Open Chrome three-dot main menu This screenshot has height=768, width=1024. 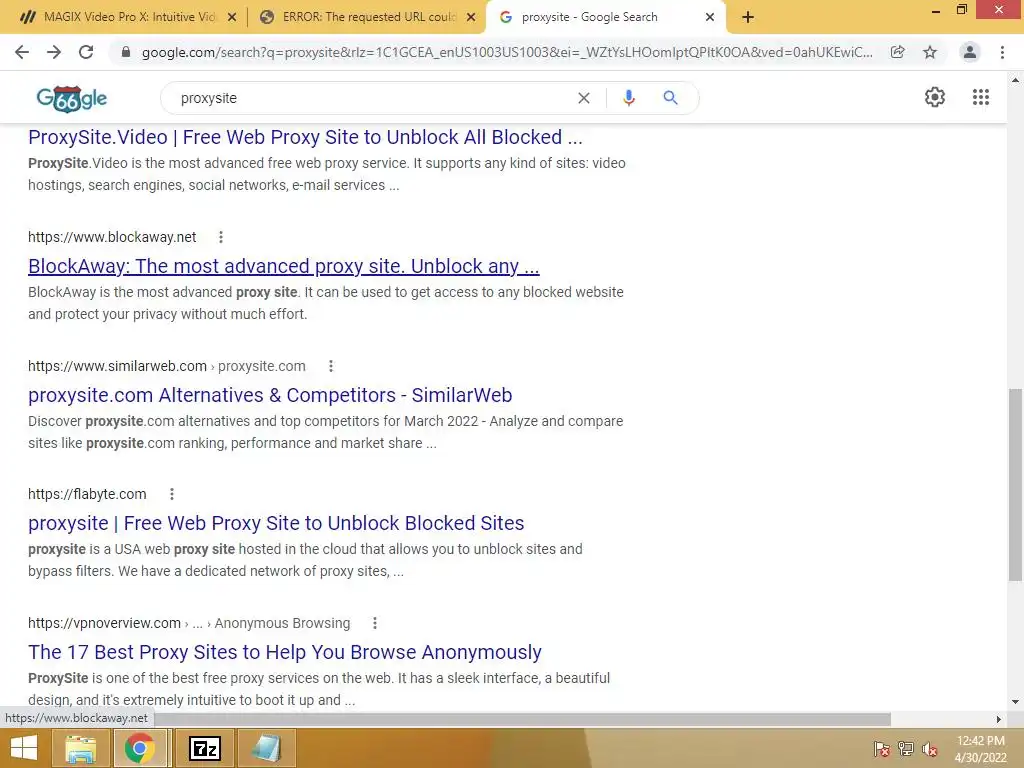click(1002, 52)
